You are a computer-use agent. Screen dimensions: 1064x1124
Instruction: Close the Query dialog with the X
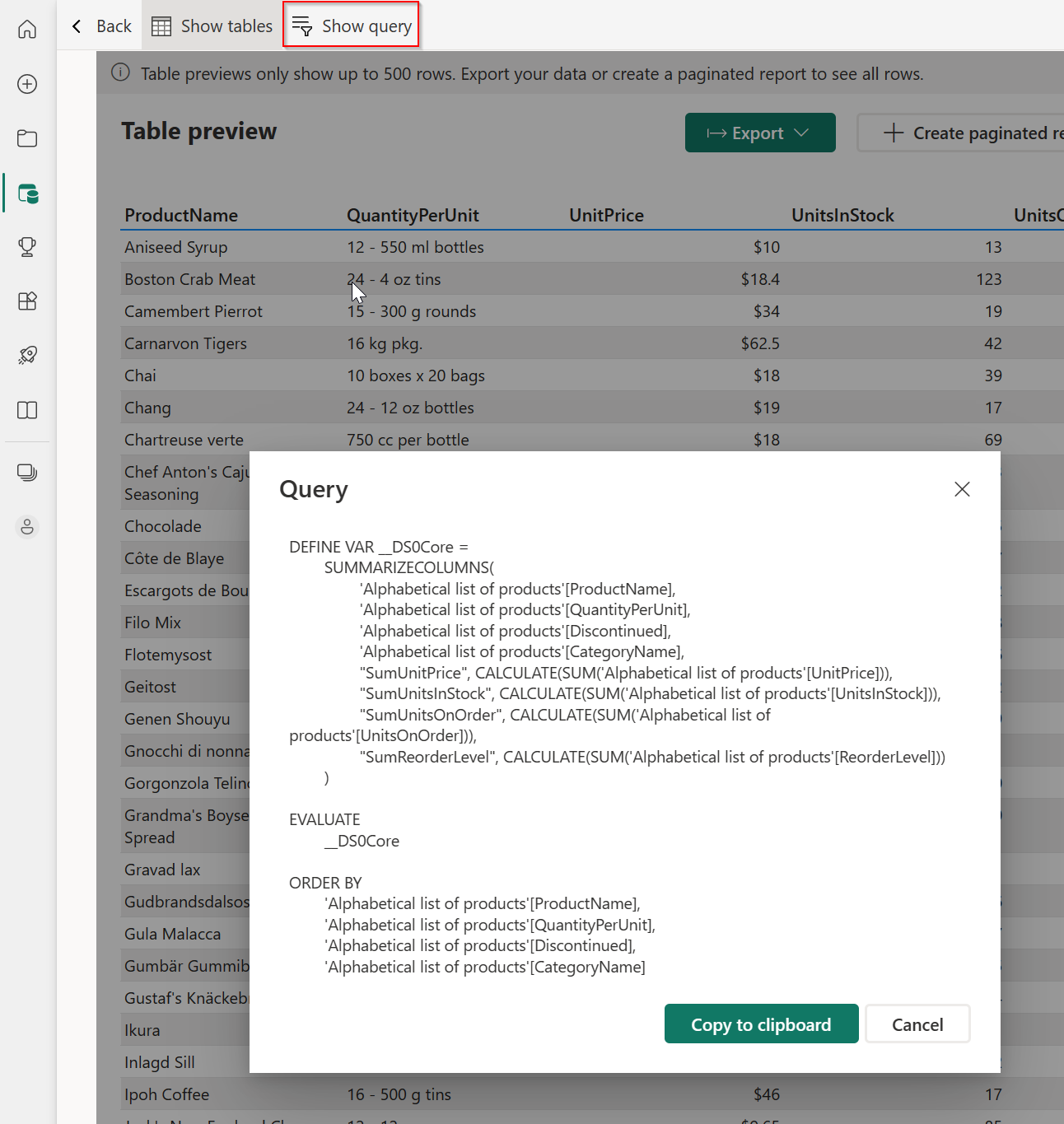(962, 489)
